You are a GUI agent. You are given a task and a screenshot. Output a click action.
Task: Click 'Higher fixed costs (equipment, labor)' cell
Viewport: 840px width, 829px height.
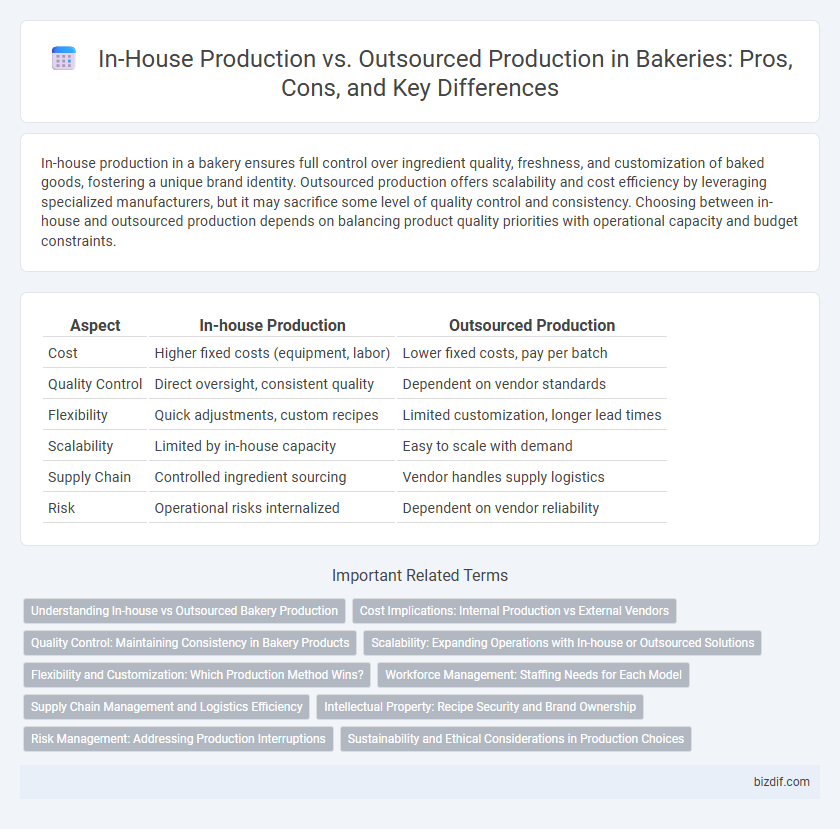272,353
